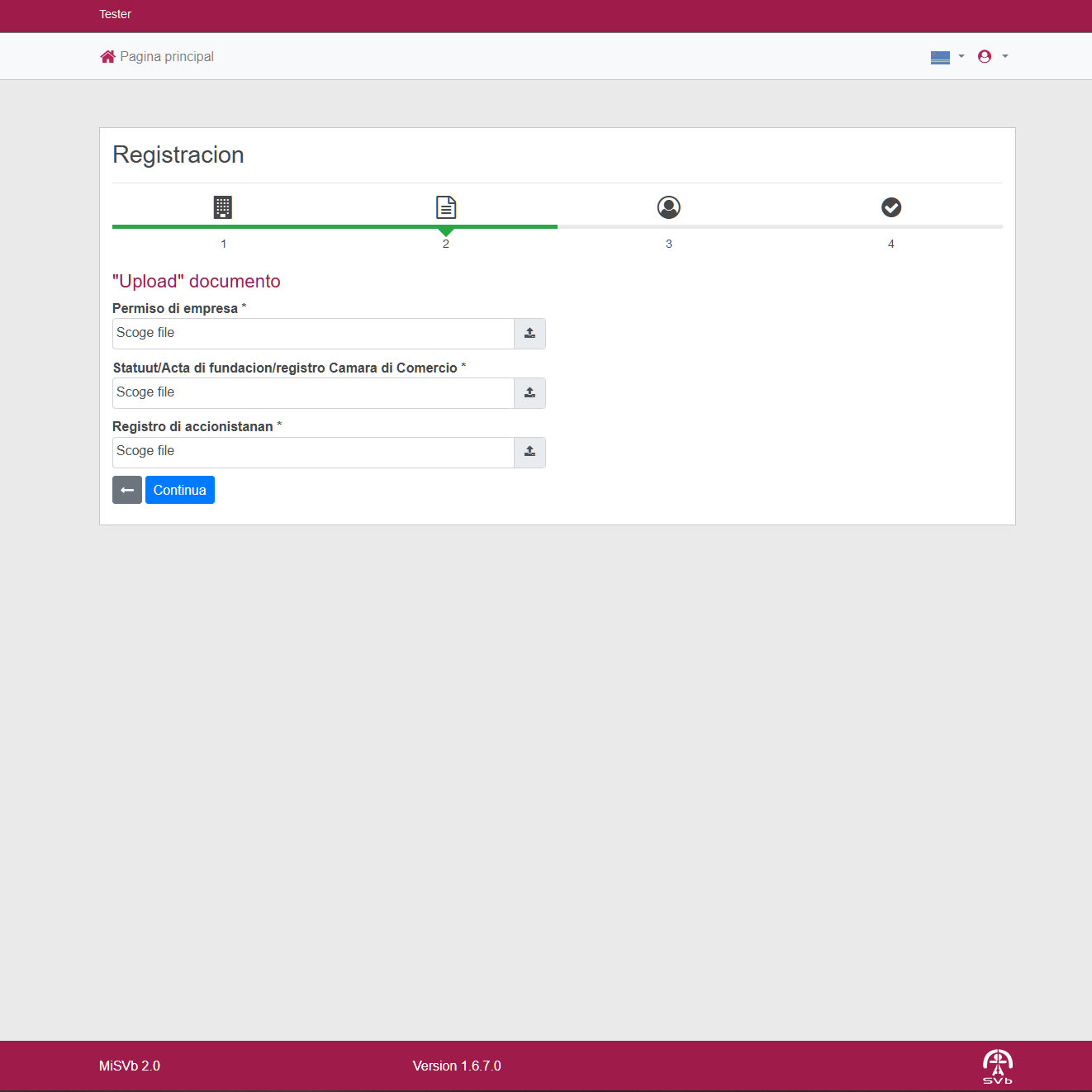This screenshot has height=1092, width=1092.
Task: Click the home icon in navbar
Action: (107, 57)
